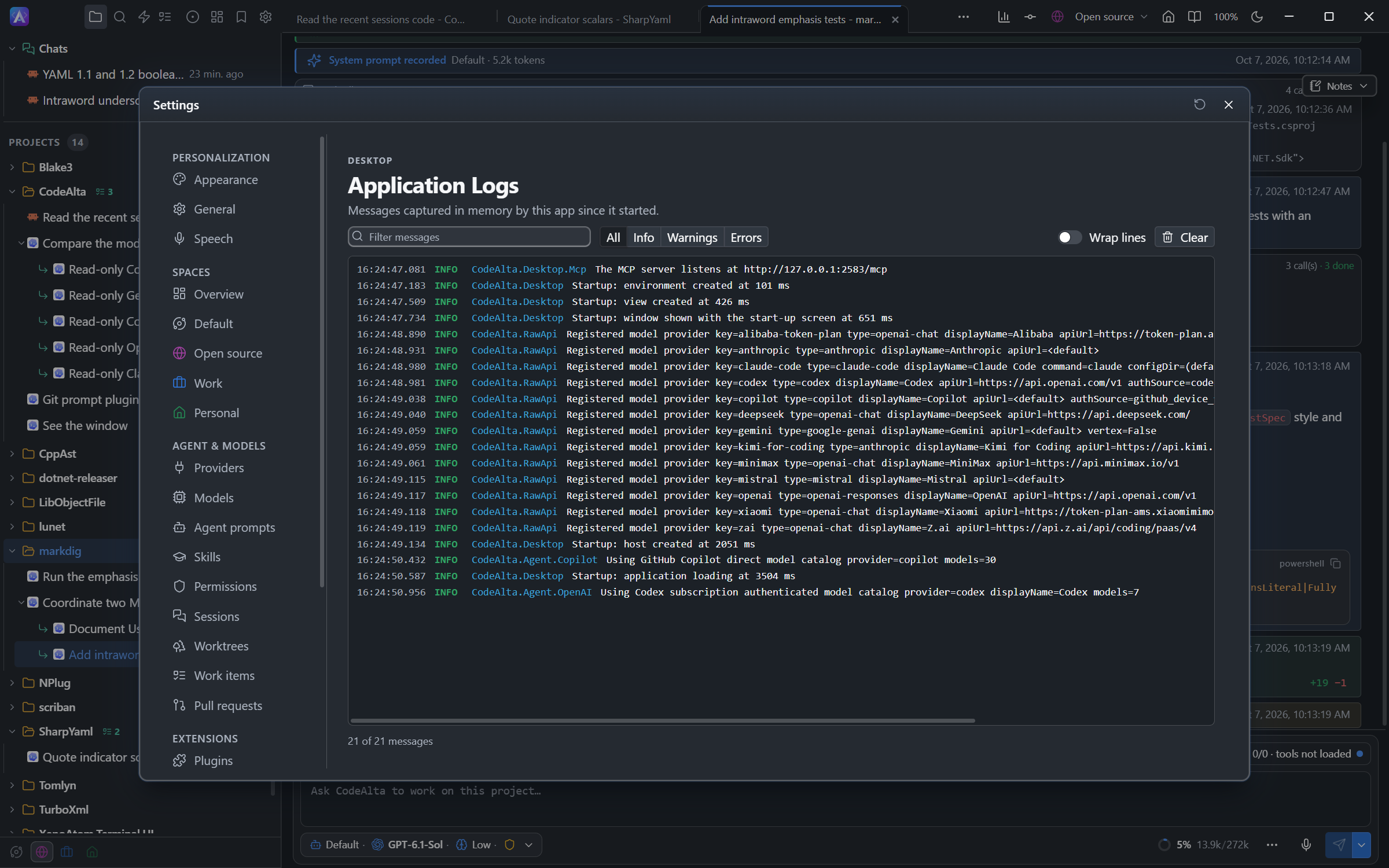
Task: Toggle dark mode moon icon
Action: (1257, 17)
